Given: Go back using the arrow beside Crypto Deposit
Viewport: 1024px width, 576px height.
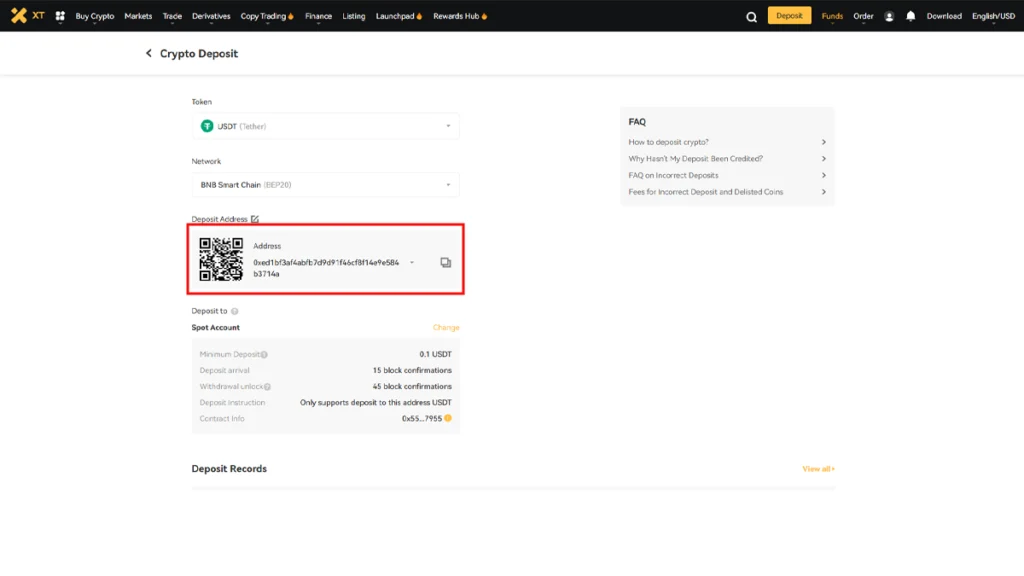Looking at the screenshot, I should click(x=148, y=54).
